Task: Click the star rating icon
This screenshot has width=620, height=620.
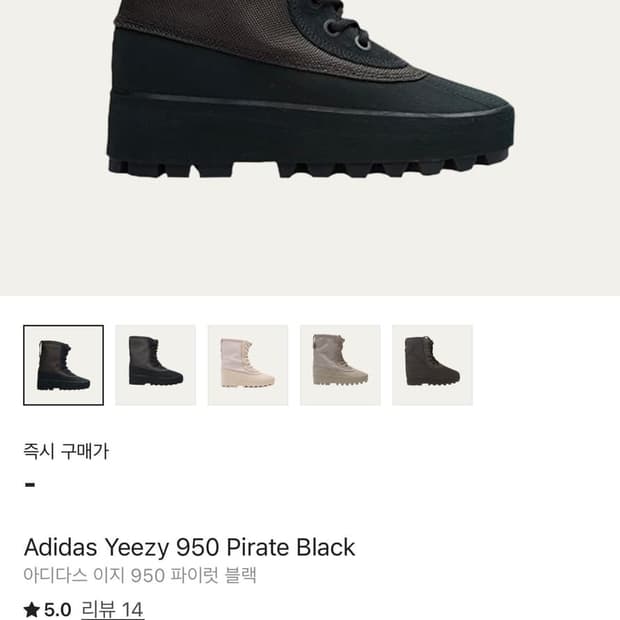Action: coord(32,609)
